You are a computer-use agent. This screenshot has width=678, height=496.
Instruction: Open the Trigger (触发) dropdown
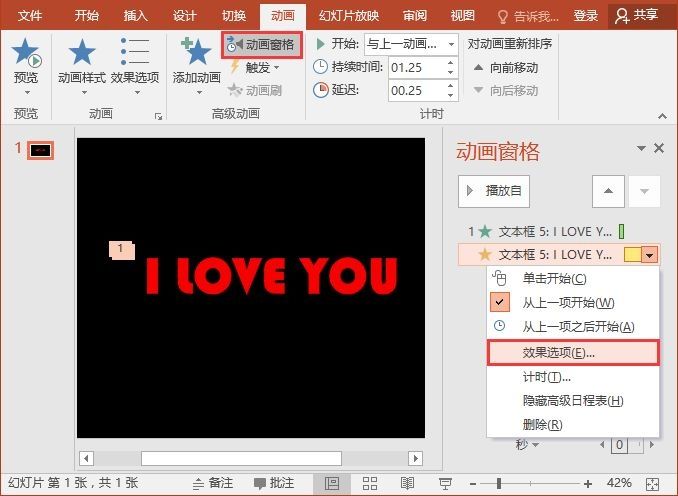(x=256, y=67)
